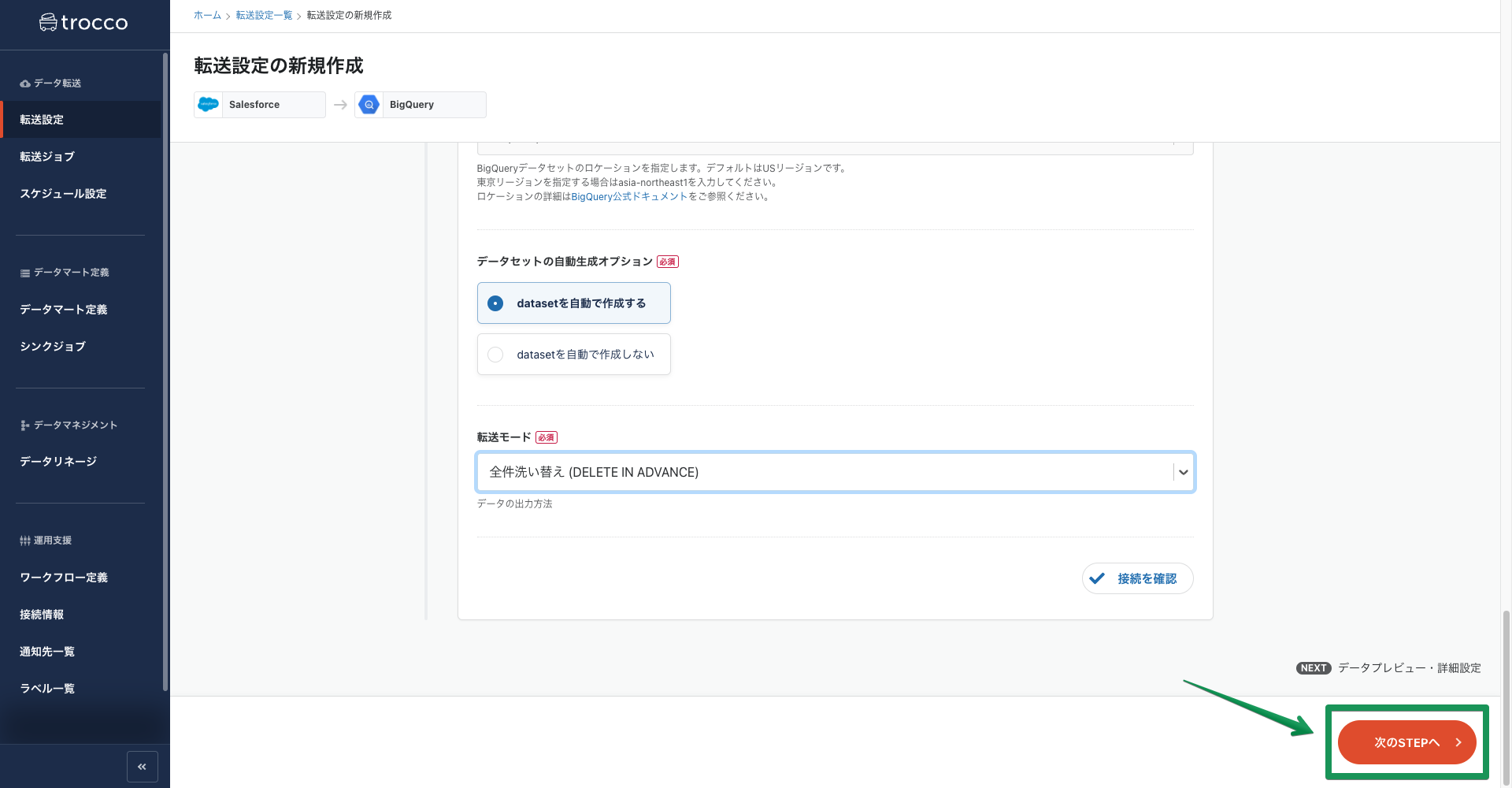The width and height of the screenshot is (1512, 788).
Task: Click the chevron arrow inside 次のSTEPへ
Action: coord(1458,742)
